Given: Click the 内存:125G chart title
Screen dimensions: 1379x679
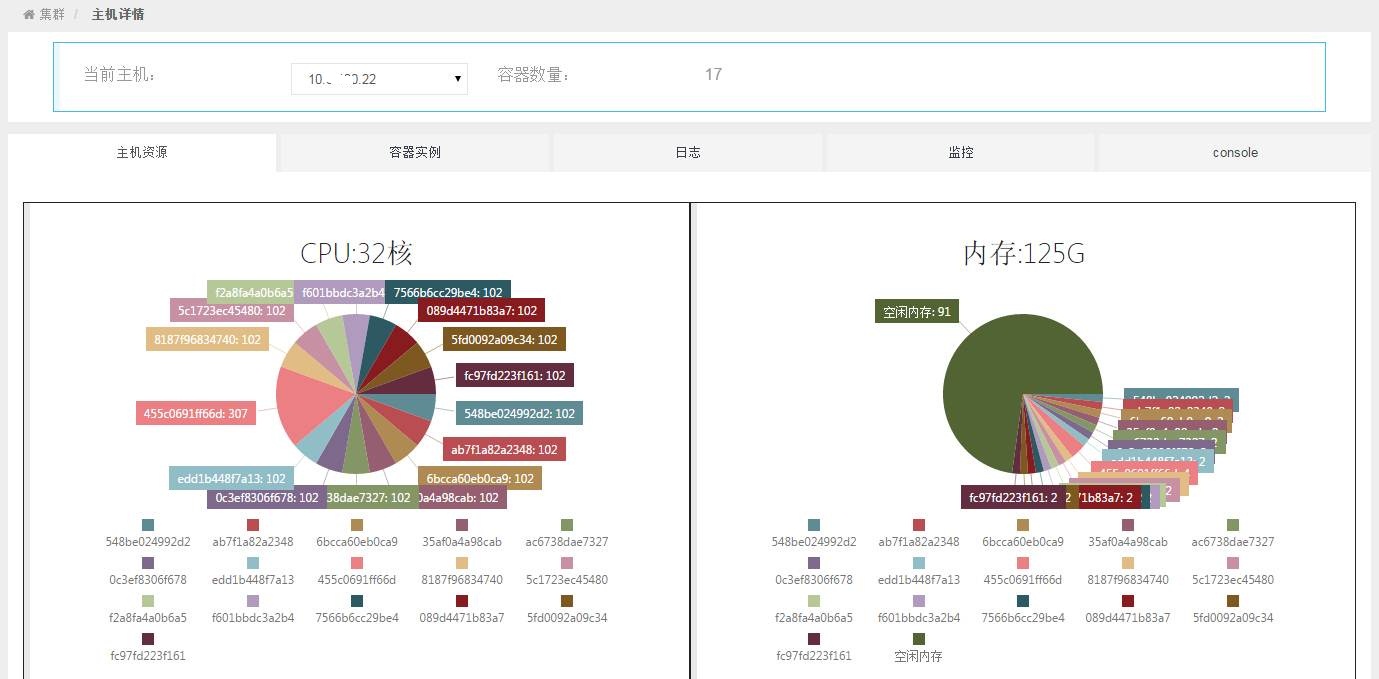Looking at the screenshot, I should 1024,253.
